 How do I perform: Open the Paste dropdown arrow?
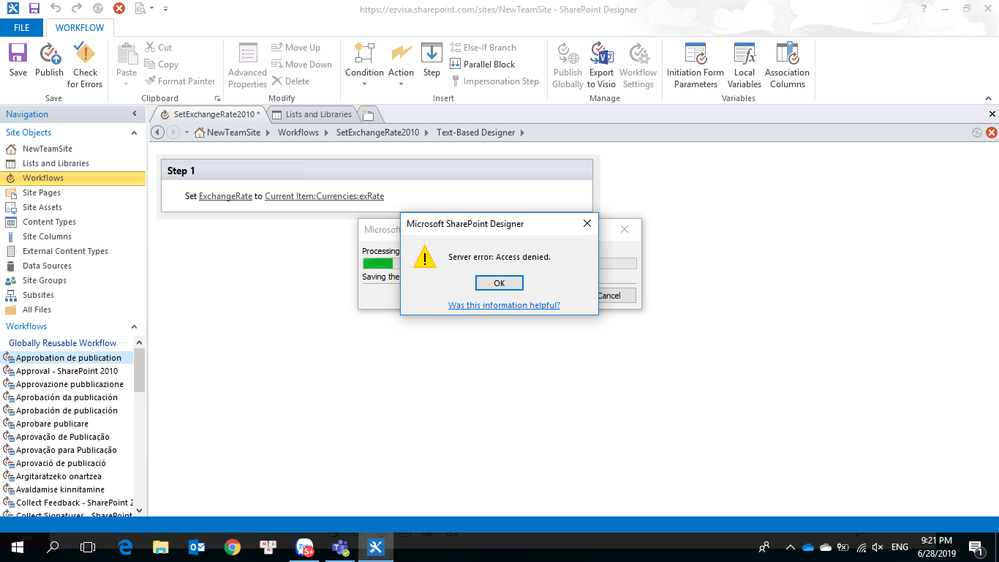pyautogui.click(x=127, y=83)
